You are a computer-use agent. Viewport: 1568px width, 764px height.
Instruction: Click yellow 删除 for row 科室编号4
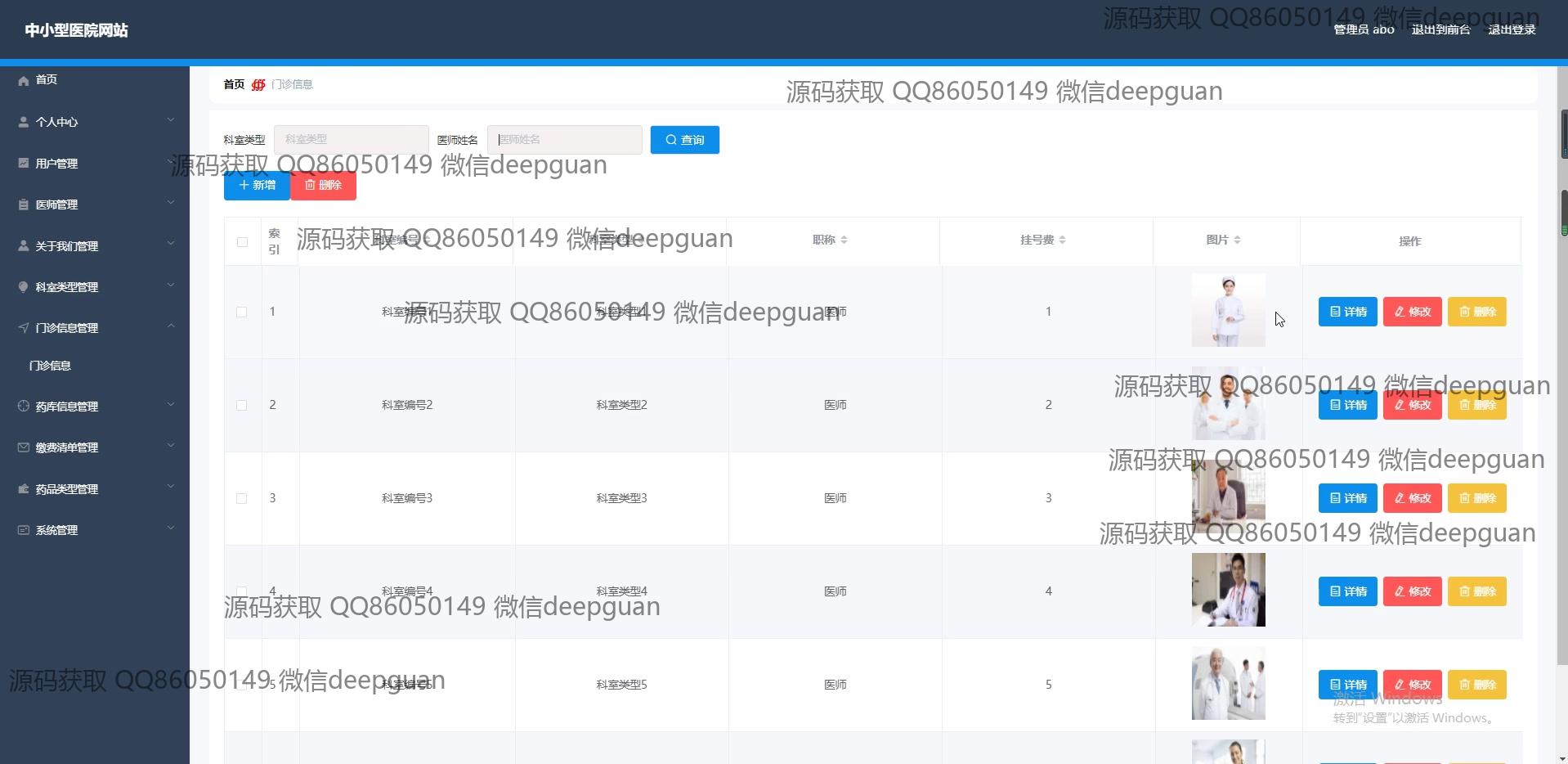click(1477, 591)
